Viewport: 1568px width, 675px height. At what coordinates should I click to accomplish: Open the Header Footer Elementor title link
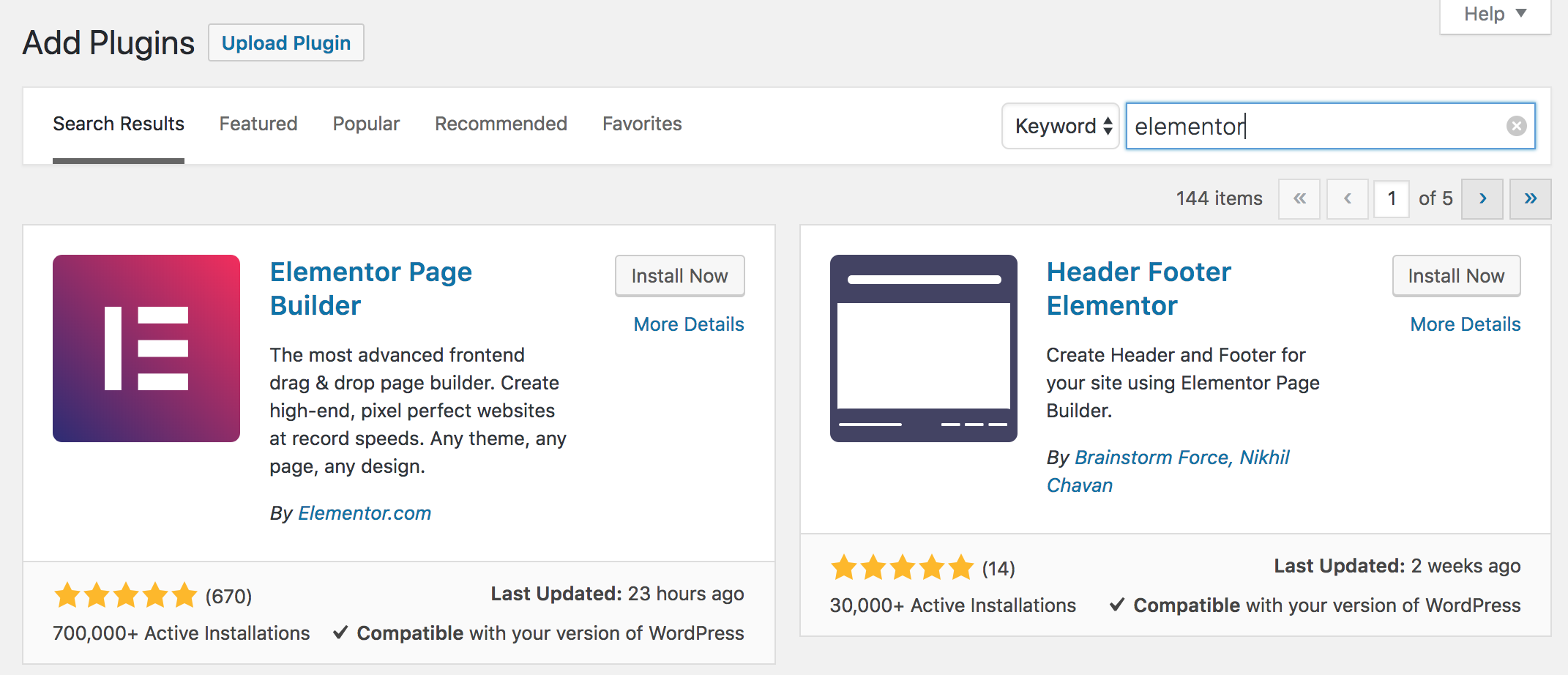1139,288
